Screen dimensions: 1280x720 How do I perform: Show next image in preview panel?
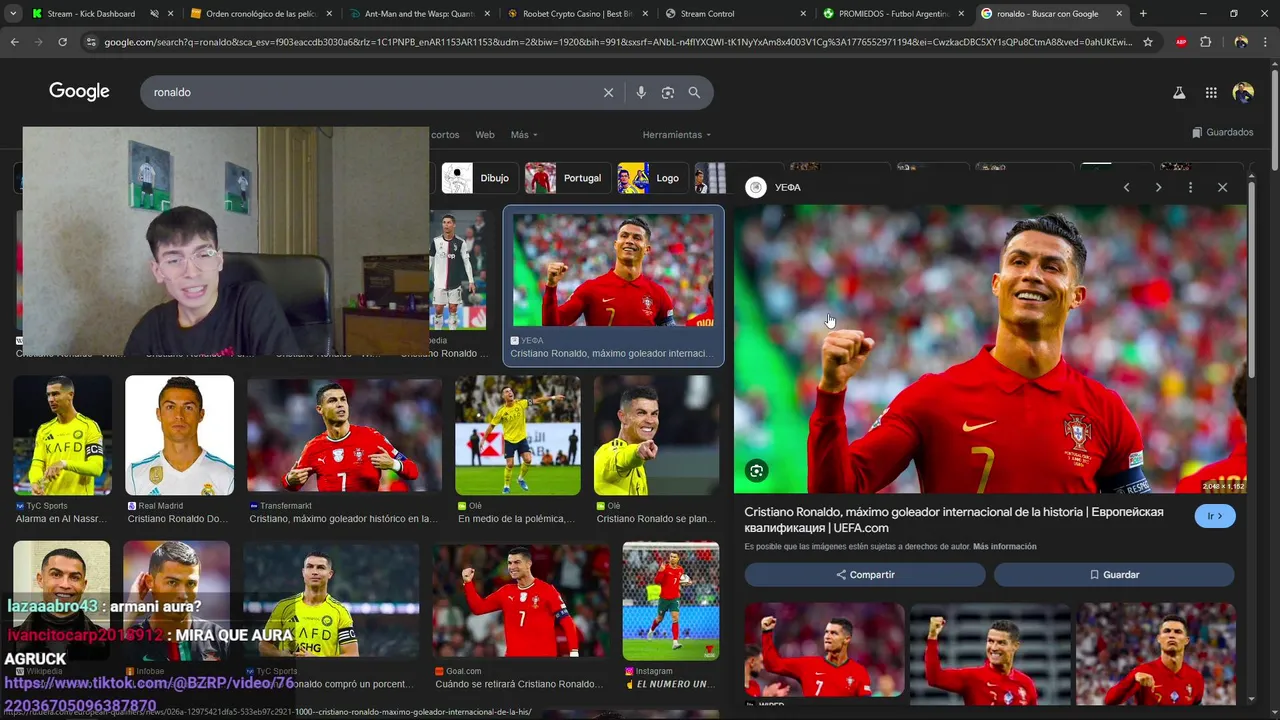1158,187
